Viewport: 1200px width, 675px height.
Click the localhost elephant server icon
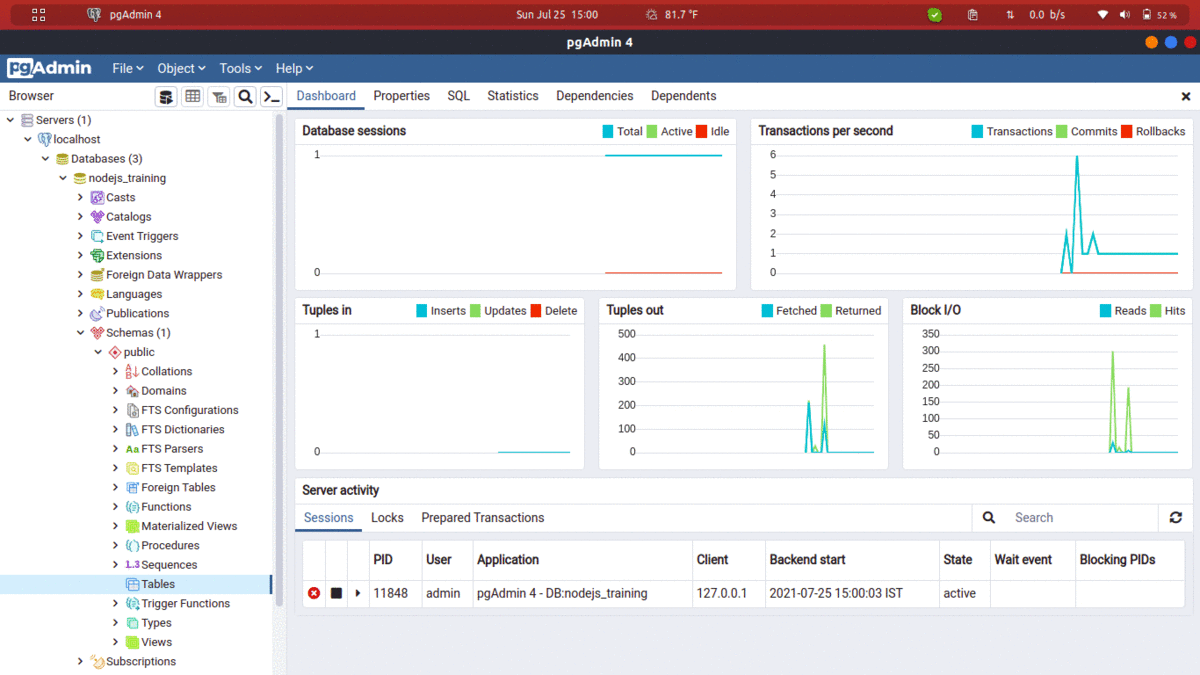(x=45, y=140)
